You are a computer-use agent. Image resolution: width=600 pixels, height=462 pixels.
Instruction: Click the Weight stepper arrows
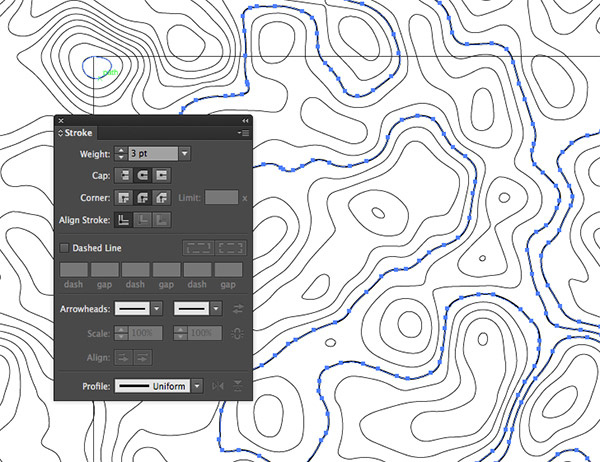point(122,153)
